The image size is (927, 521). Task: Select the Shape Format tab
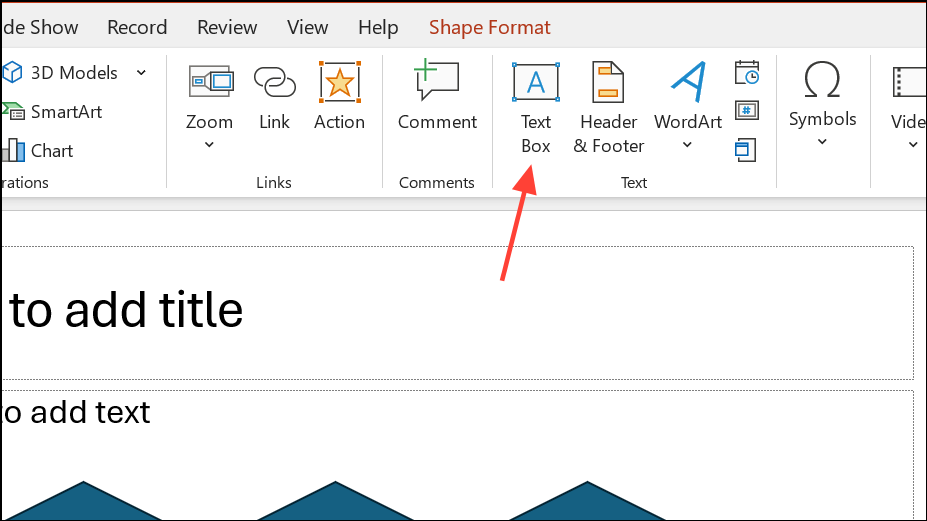(490, 27)
